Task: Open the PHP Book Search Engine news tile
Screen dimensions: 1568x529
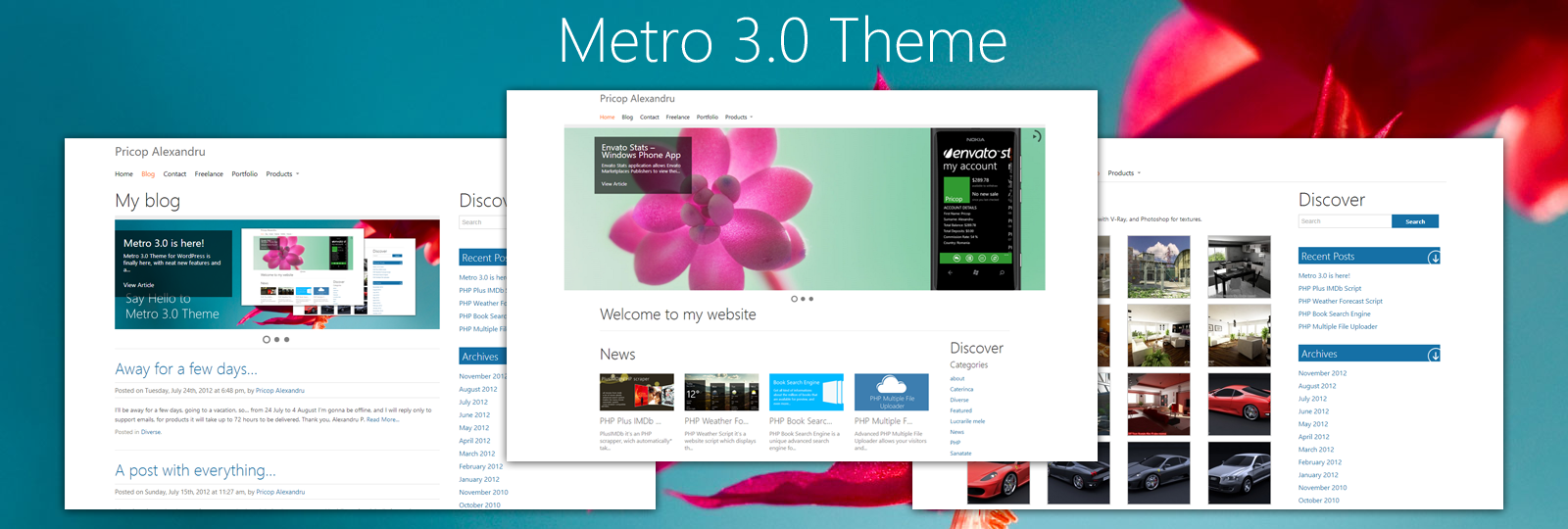Action: tap(806, 392)
